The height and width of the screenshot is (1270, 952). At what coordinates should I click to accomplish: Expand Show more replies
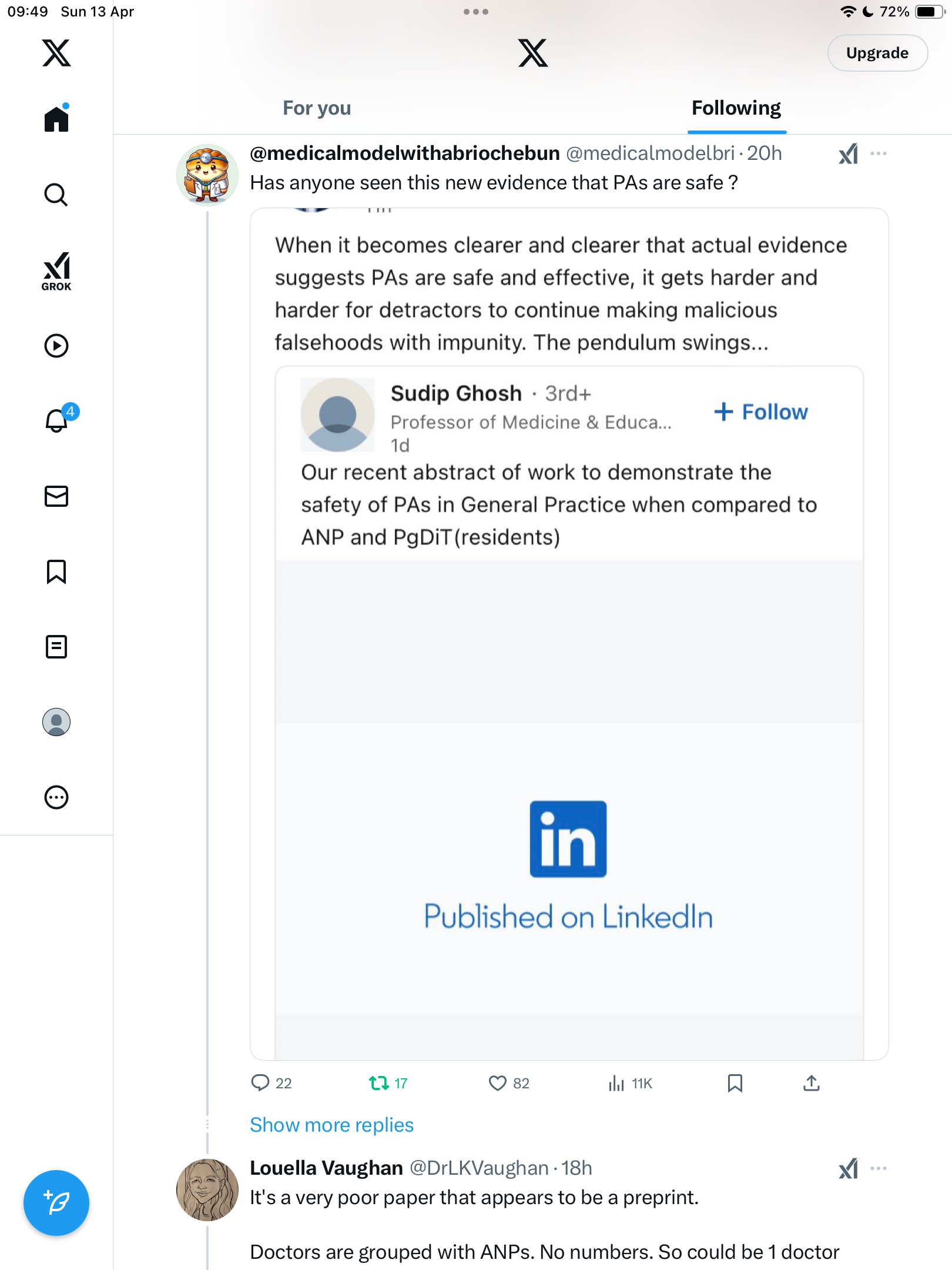(x=332, y=1125)
